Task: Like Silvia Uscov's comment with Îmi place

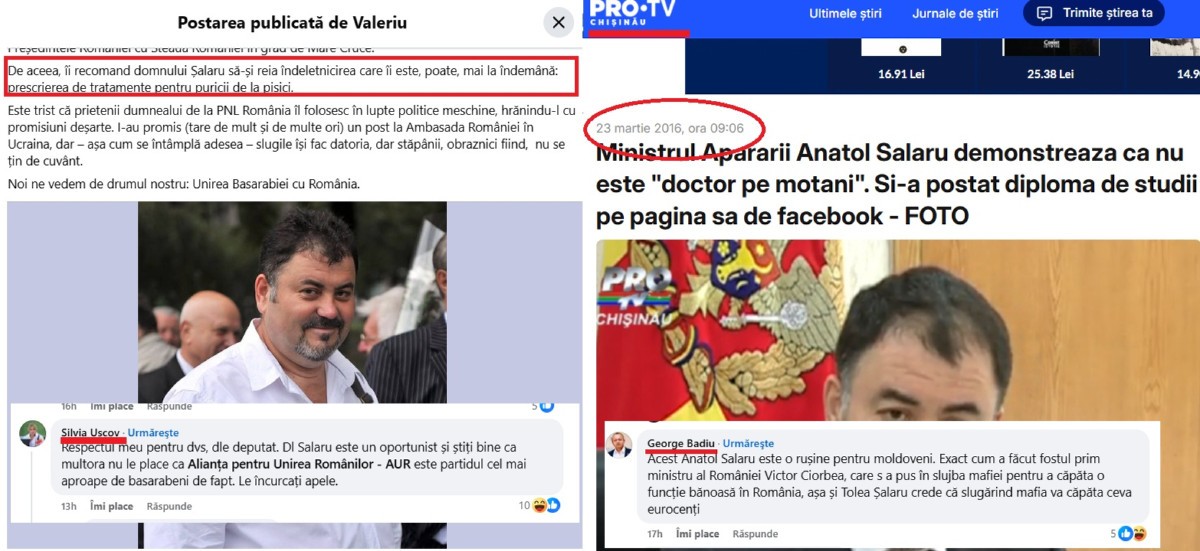Action: click(x=111, y=506)
